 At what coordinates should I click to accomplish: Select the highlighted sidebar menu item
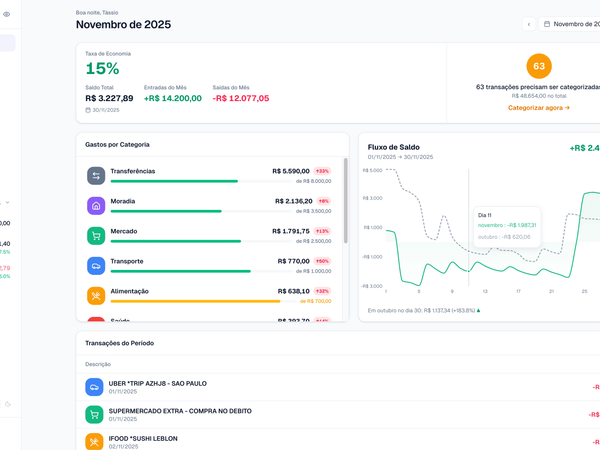click(7, 43)
